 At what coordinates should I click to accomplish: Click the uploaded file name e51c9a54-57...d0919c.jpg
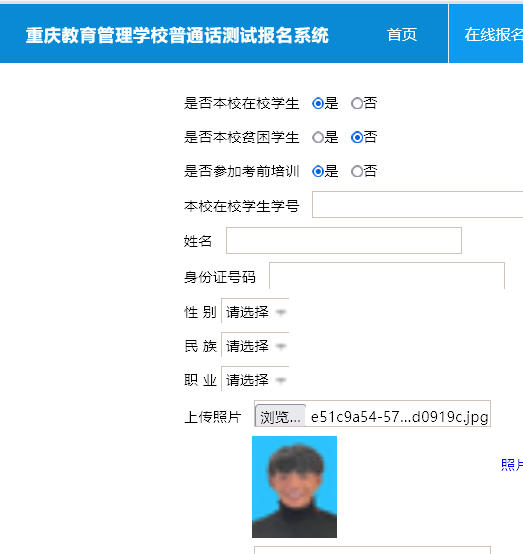(400, 417)
